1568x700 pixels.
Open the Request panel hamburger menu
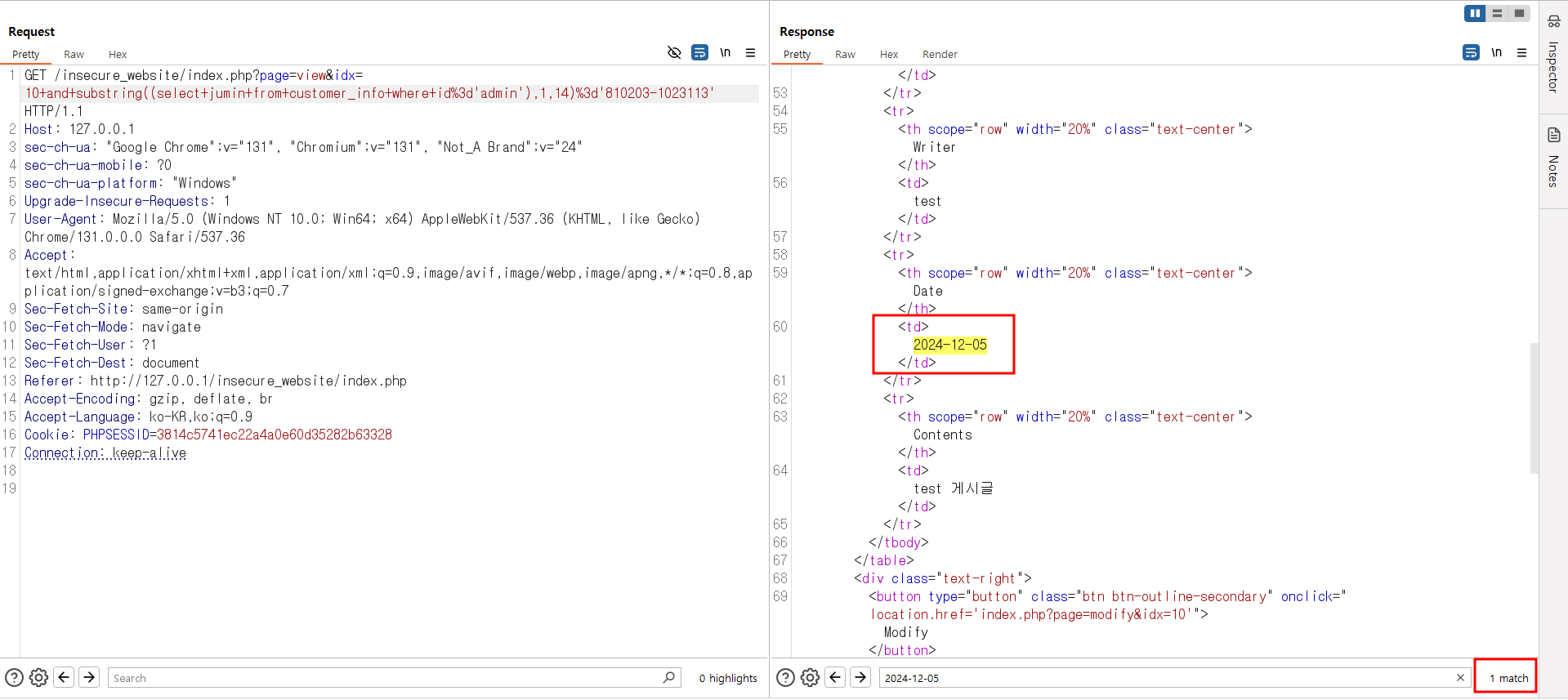[750, 52]
